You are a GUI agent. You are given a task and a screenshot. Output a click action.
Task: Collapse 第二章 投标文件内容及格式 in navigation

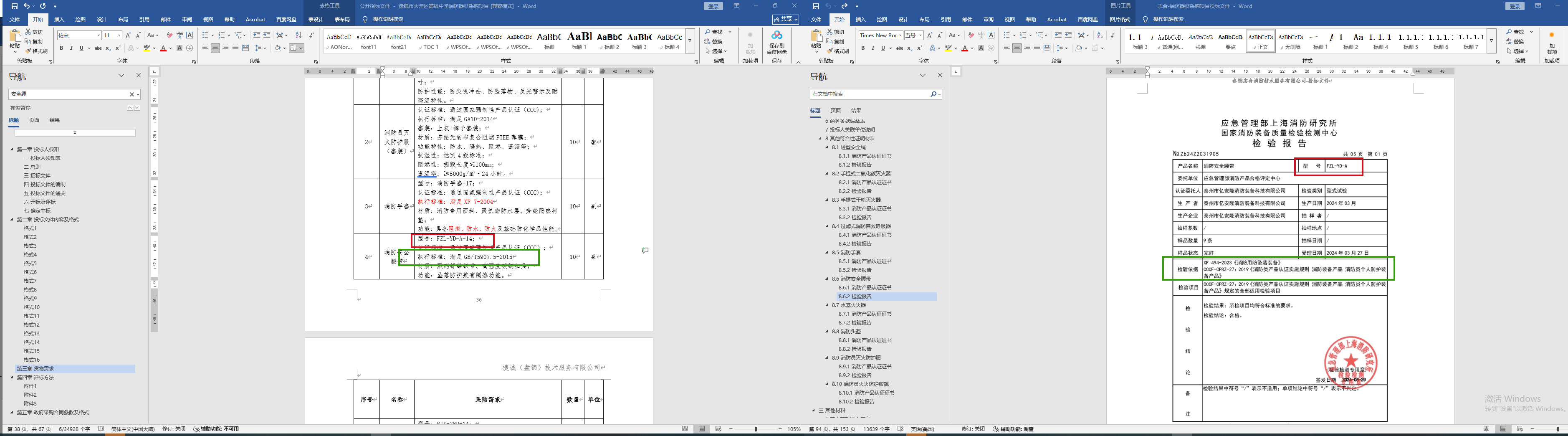12,220
